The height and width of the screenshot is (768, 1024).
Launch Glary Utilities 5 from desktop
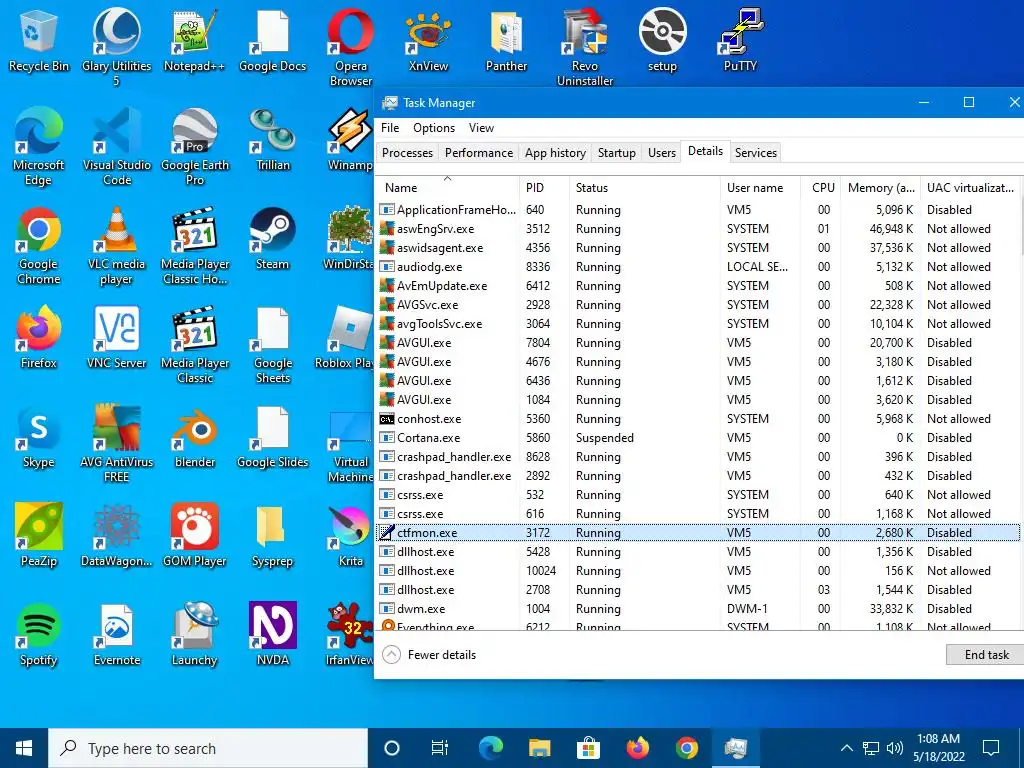coord(116,47)
